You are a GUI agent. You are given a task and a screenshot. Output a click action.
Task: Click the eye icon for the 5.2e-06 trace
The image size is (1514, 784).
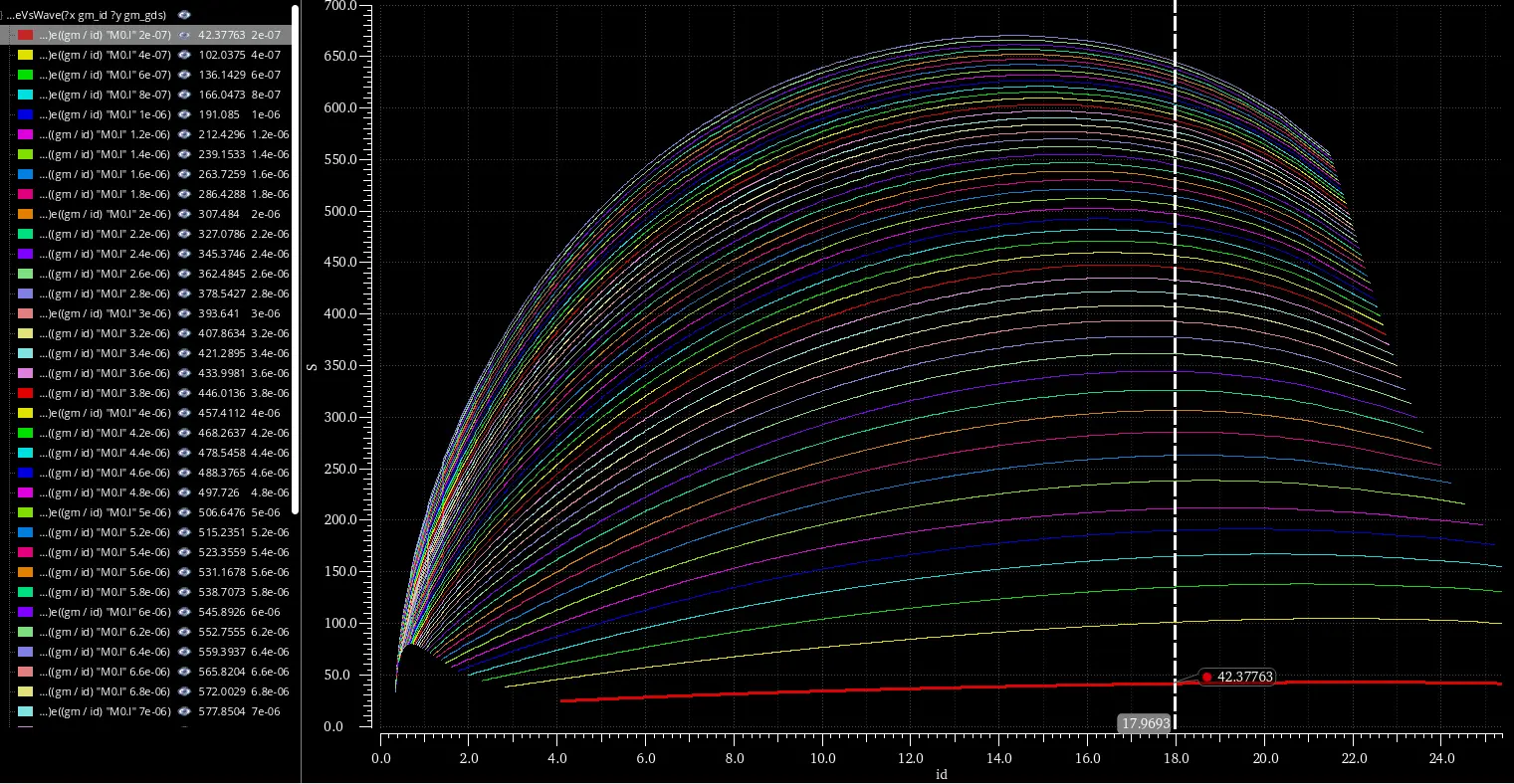[184, 532]
